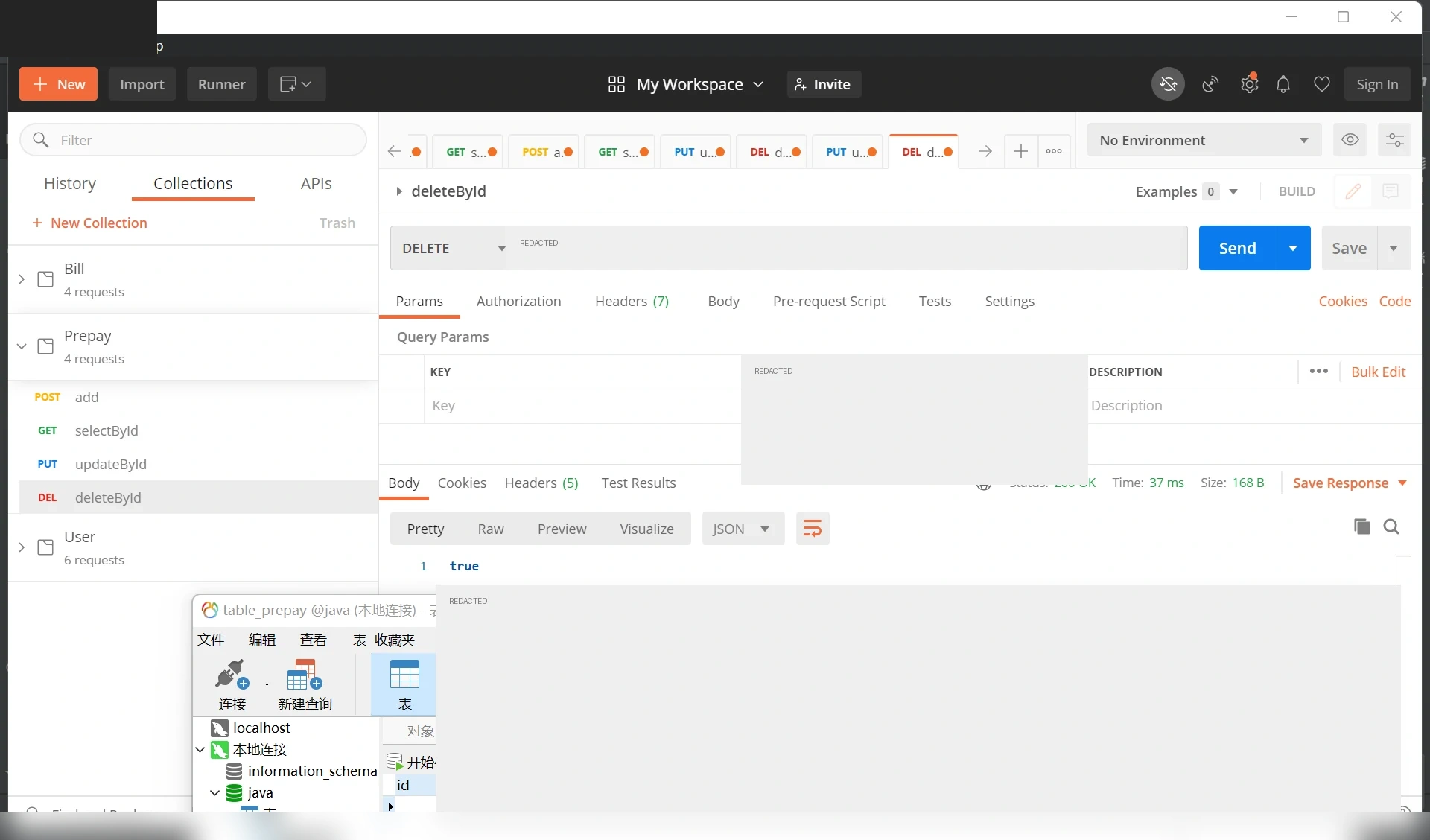
Task: Open the settings gear icon
Action: 1249,84
